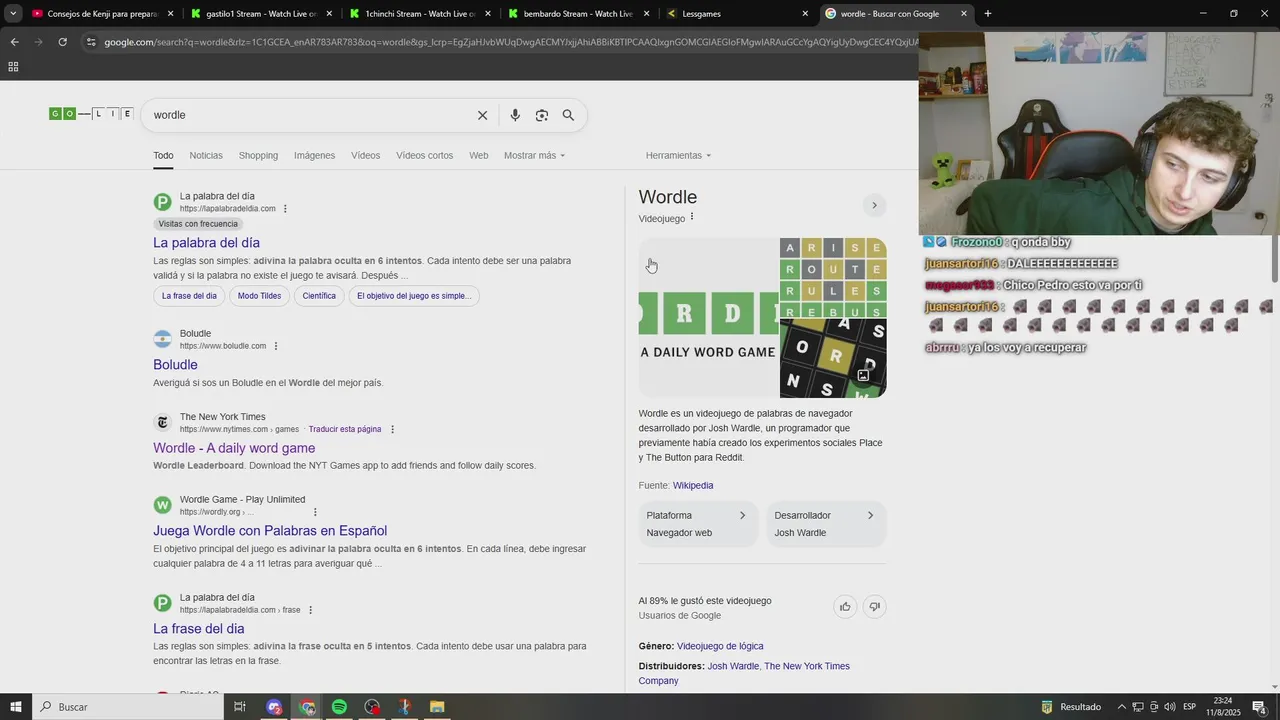1280x720 pixels.
Task: Open Task View on the taskbar
Action: click(x=240, y=707)
